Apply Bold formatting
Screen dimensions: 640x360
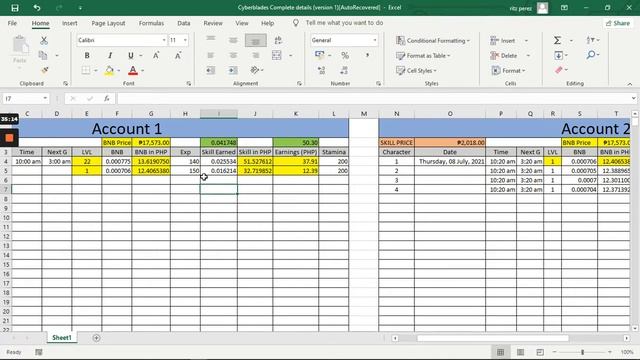(x=87, y=56)
